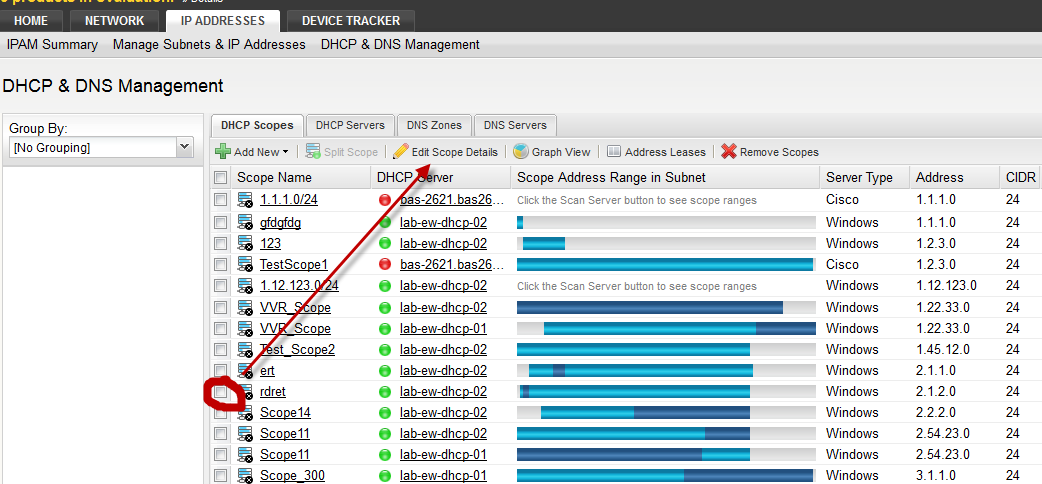Screen dimensions: 1042x484
Task: Toggle the select-all checkbox in table header
Action: click(221, 178)
